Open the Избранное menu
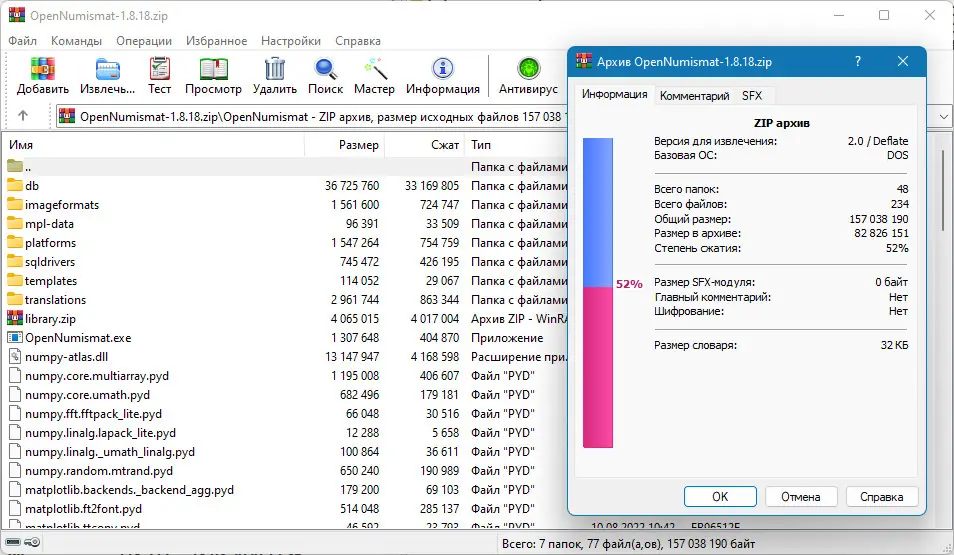 point(217,41)
